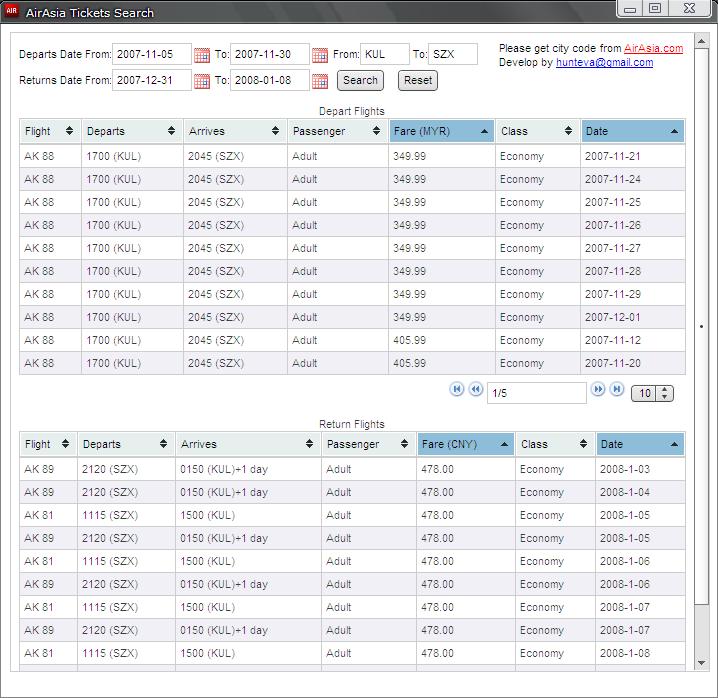The width and height of the screenshot is (718, 698).
Task: Select depart flight dated 2007-12-01
Action: coord(352,317)
